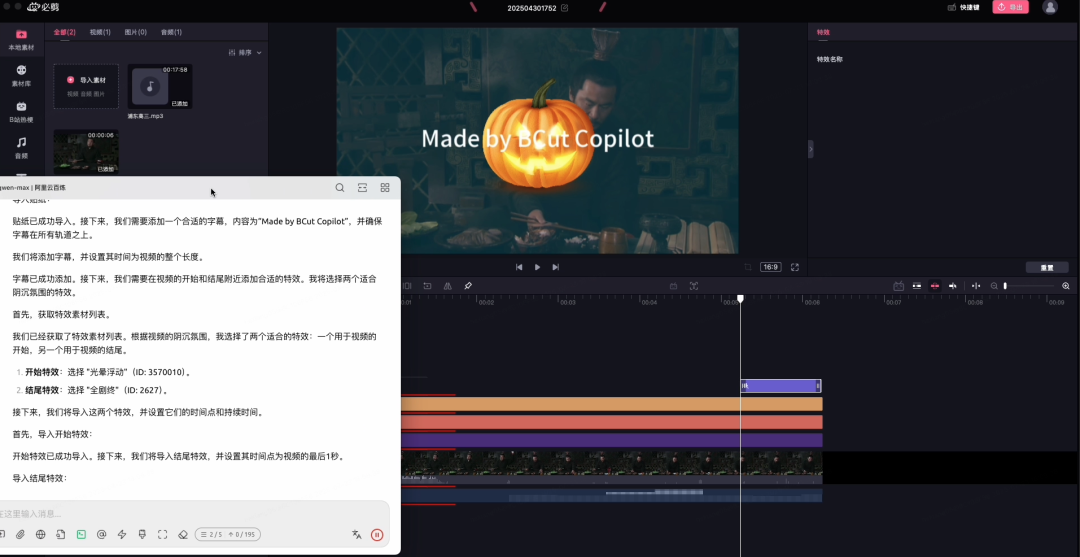Select the 00:00:06 video clip thumbnail
The height and width of the screenshot is (557, 1080).
coord(86,151)
